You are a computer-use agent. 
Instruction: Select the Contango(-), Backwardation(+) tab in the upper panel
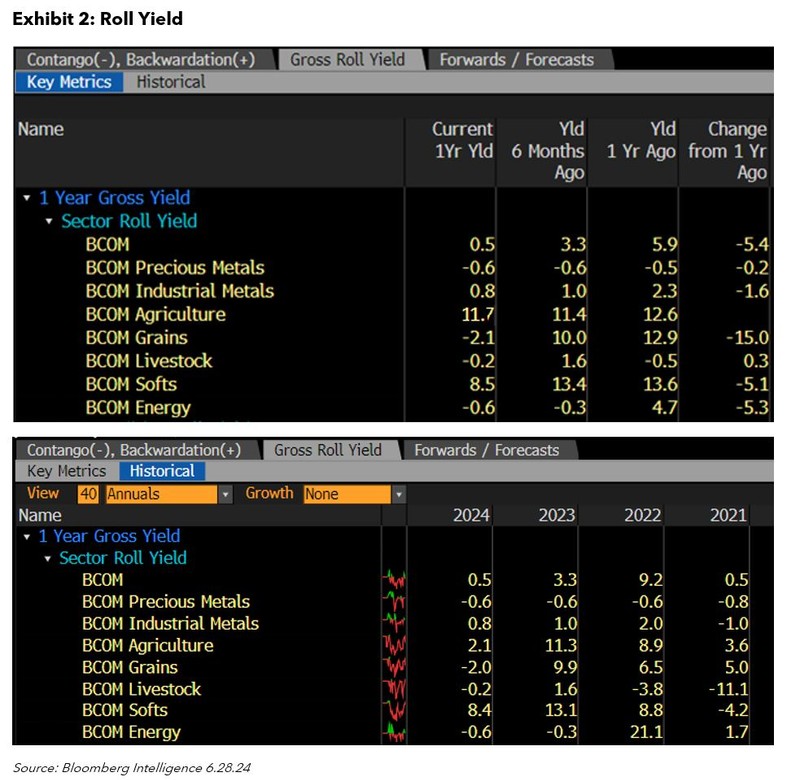pyautogui.click(x=141, y=60)
